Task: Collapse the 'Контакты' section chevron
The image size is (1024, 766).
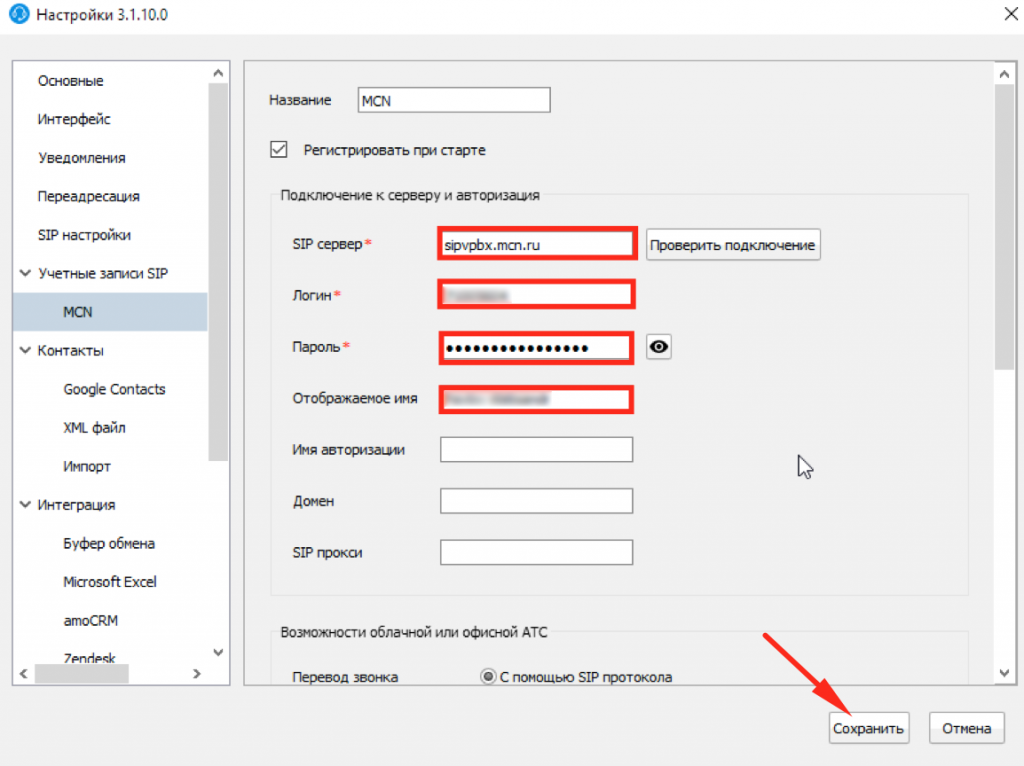Action: coord(25,350)
